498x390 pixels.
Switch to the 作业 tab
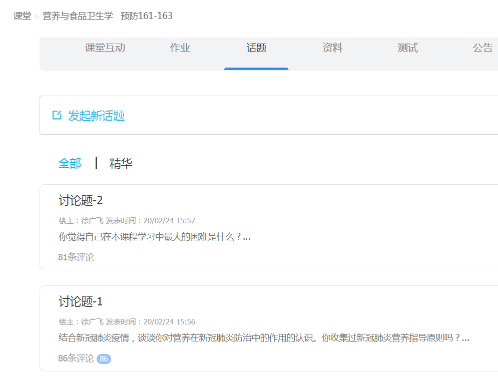(180, 48)
